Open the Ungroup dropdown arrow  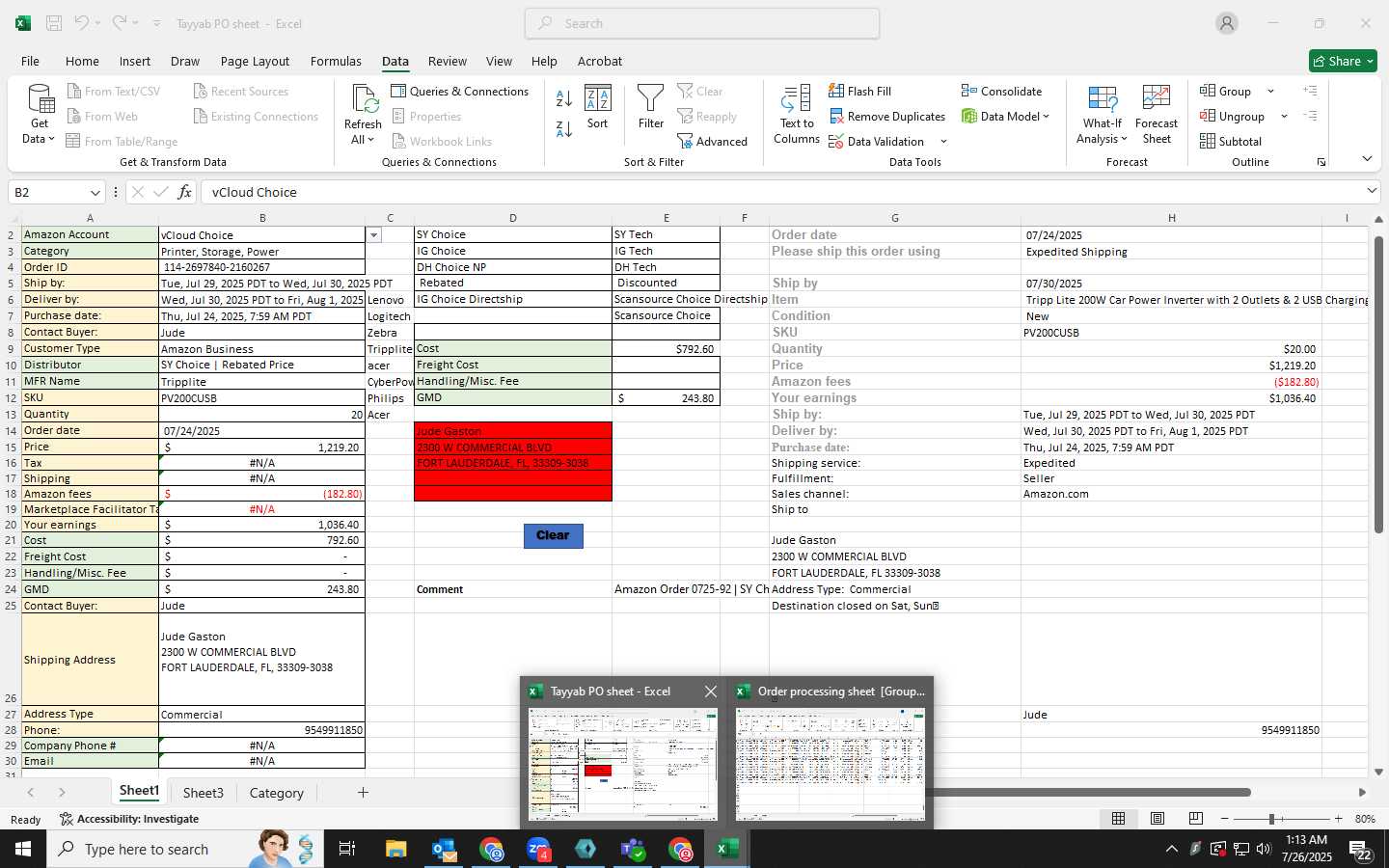coord(1284,117)
